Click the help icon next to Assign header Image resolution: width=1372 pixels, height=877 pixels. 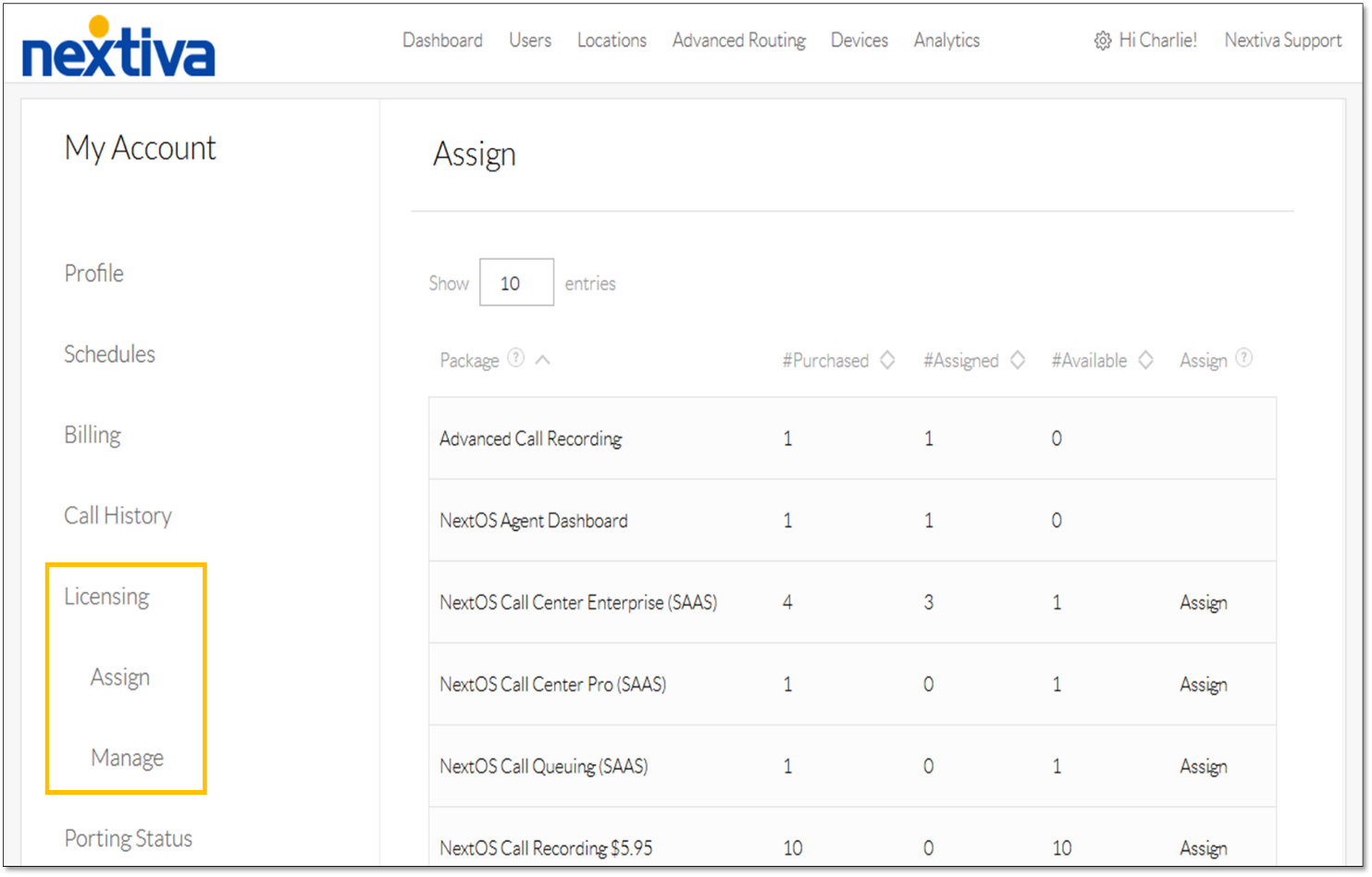[x=1244, y=358]
